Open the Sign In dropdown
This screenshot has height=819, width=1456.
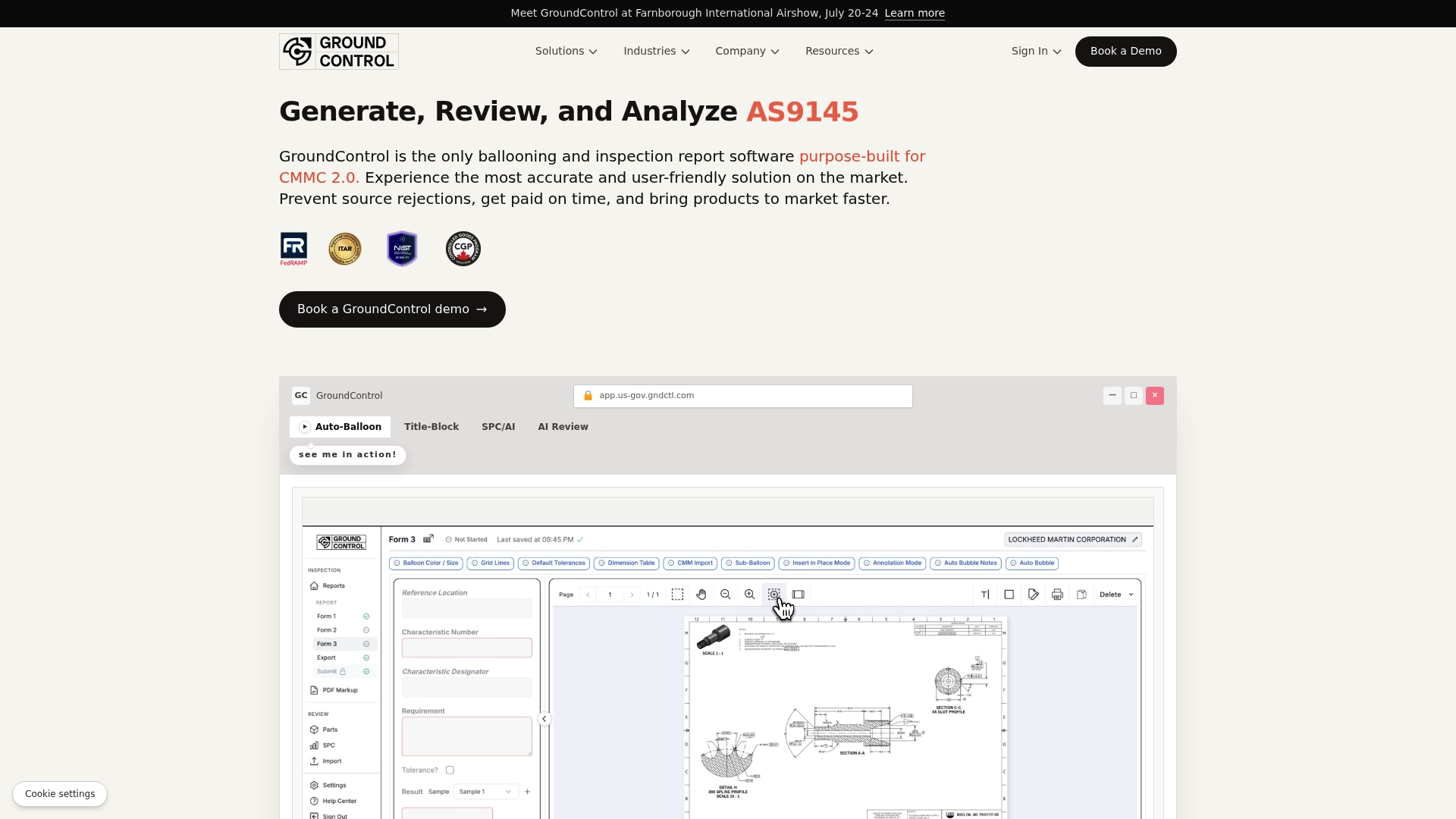click(1036, 51)
